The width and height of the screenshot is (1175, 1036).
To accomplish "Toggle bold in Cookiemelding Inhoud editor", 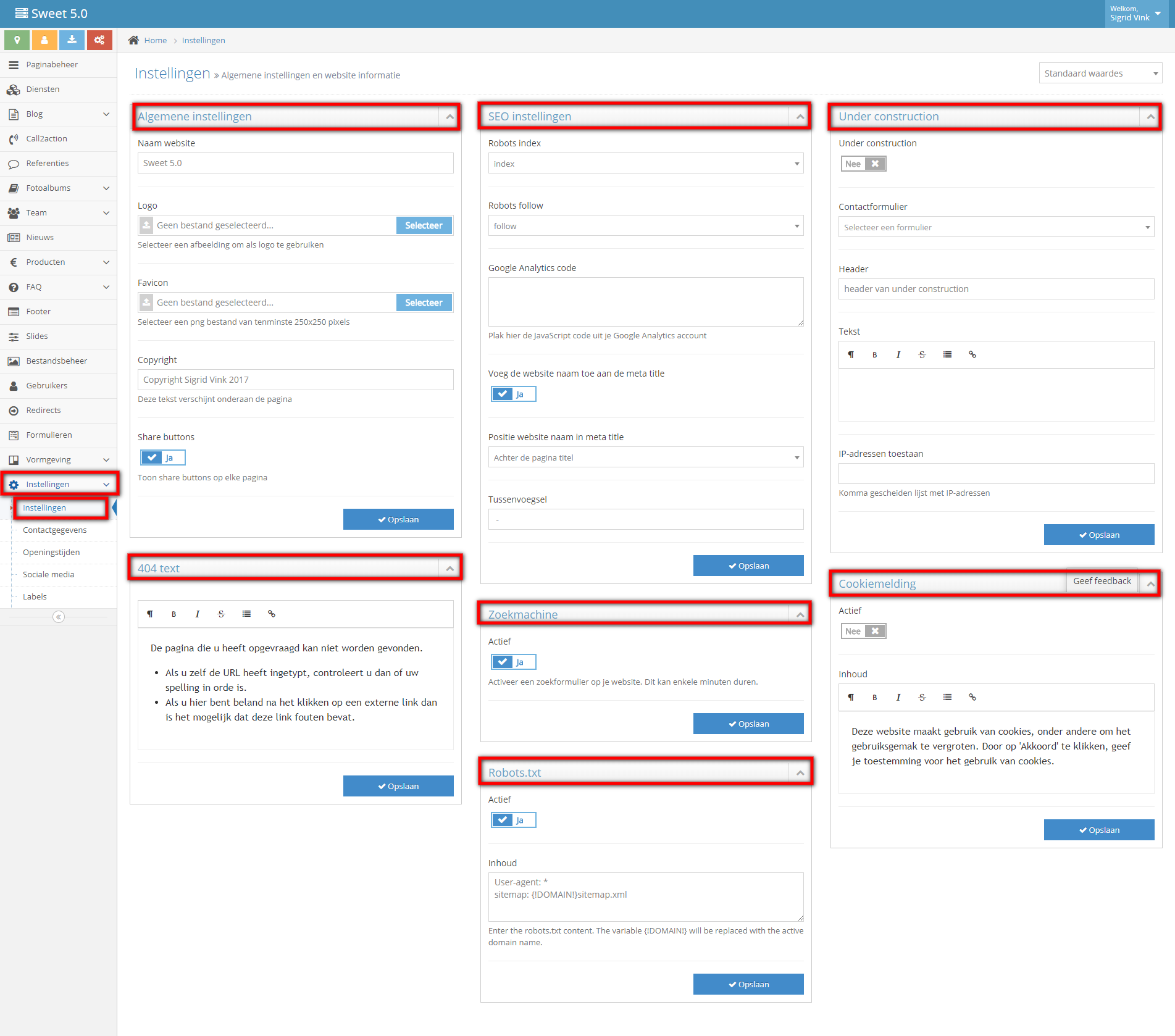I will click(x=875, y=697).
